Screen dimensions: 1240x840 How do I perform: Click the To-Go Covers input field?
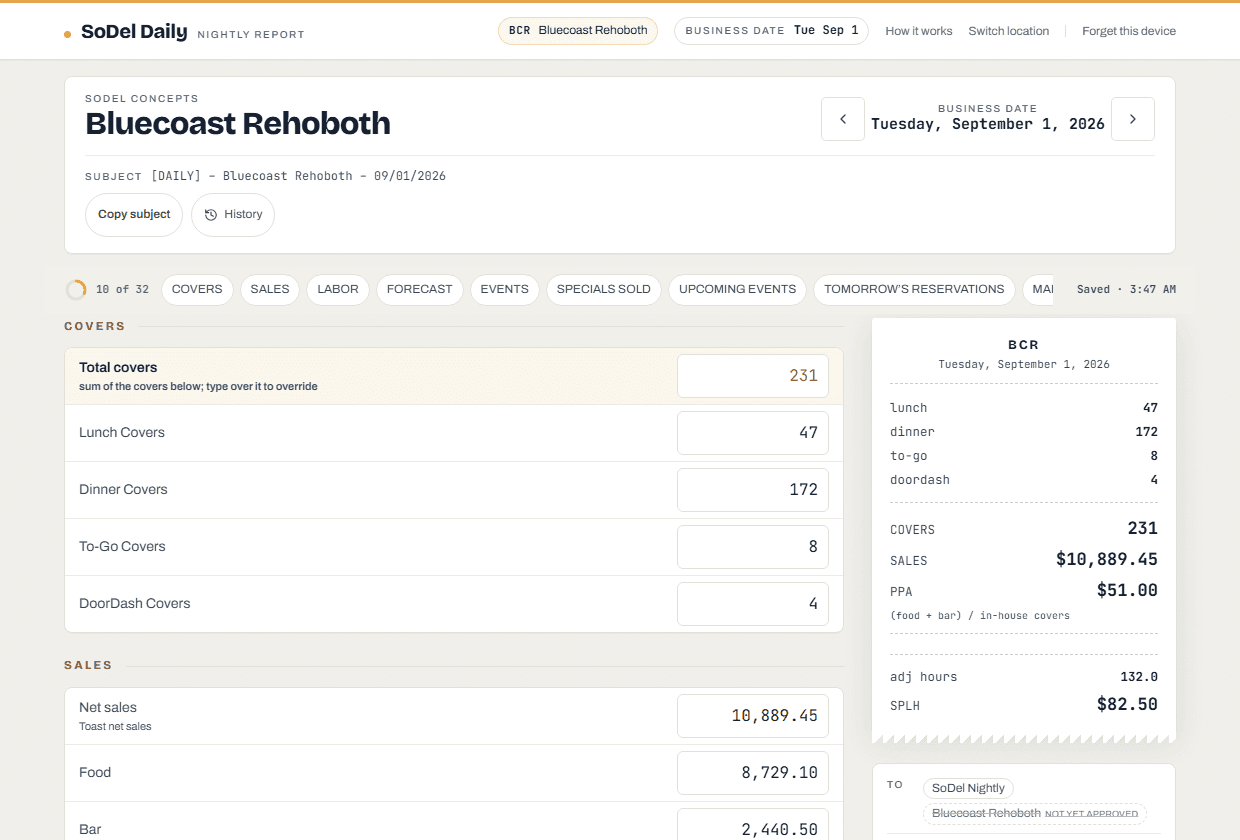[753, 547]
